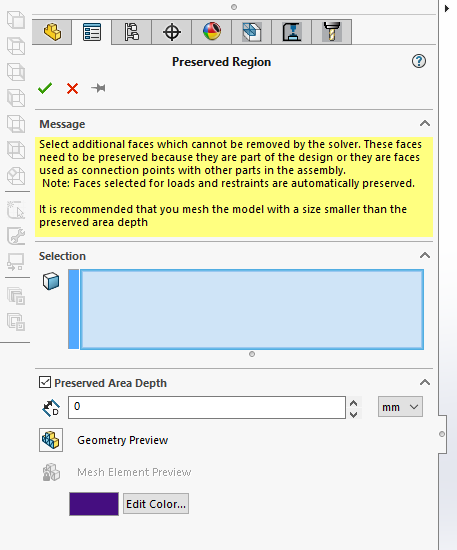Click the face selection list box

click(x=252, y=309)
